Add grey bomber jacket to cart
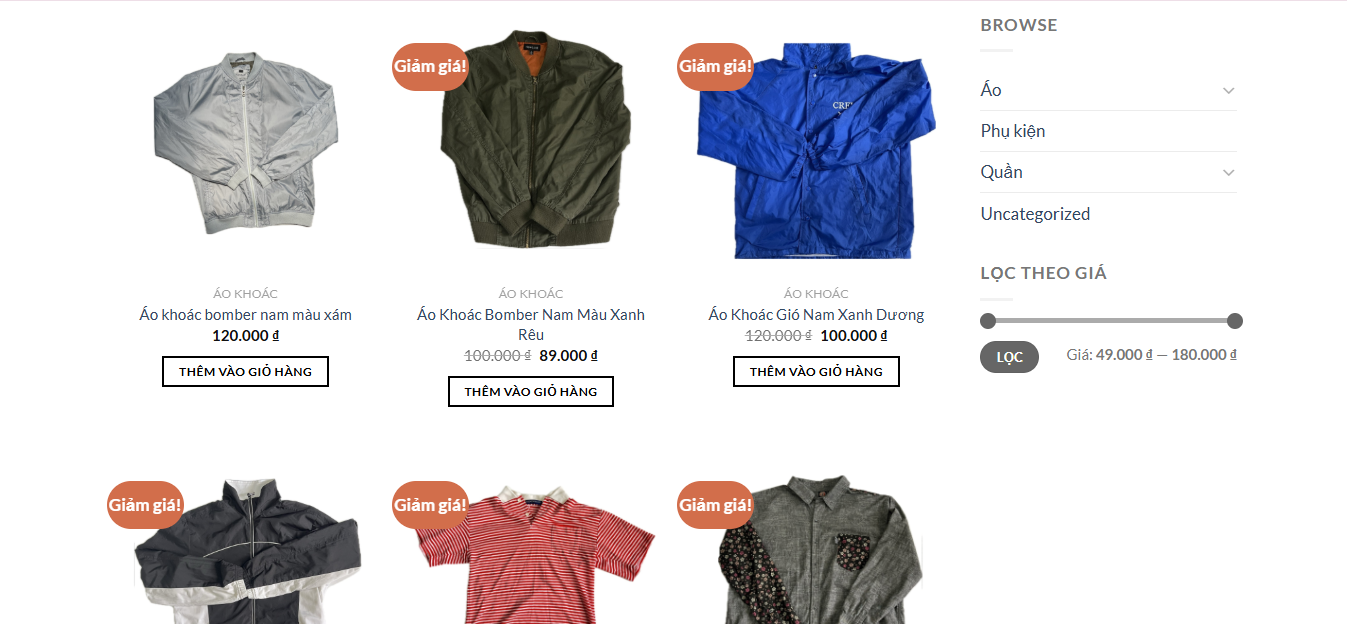The width and height of the screenshot is (1347, 624). tap(245, 371)
